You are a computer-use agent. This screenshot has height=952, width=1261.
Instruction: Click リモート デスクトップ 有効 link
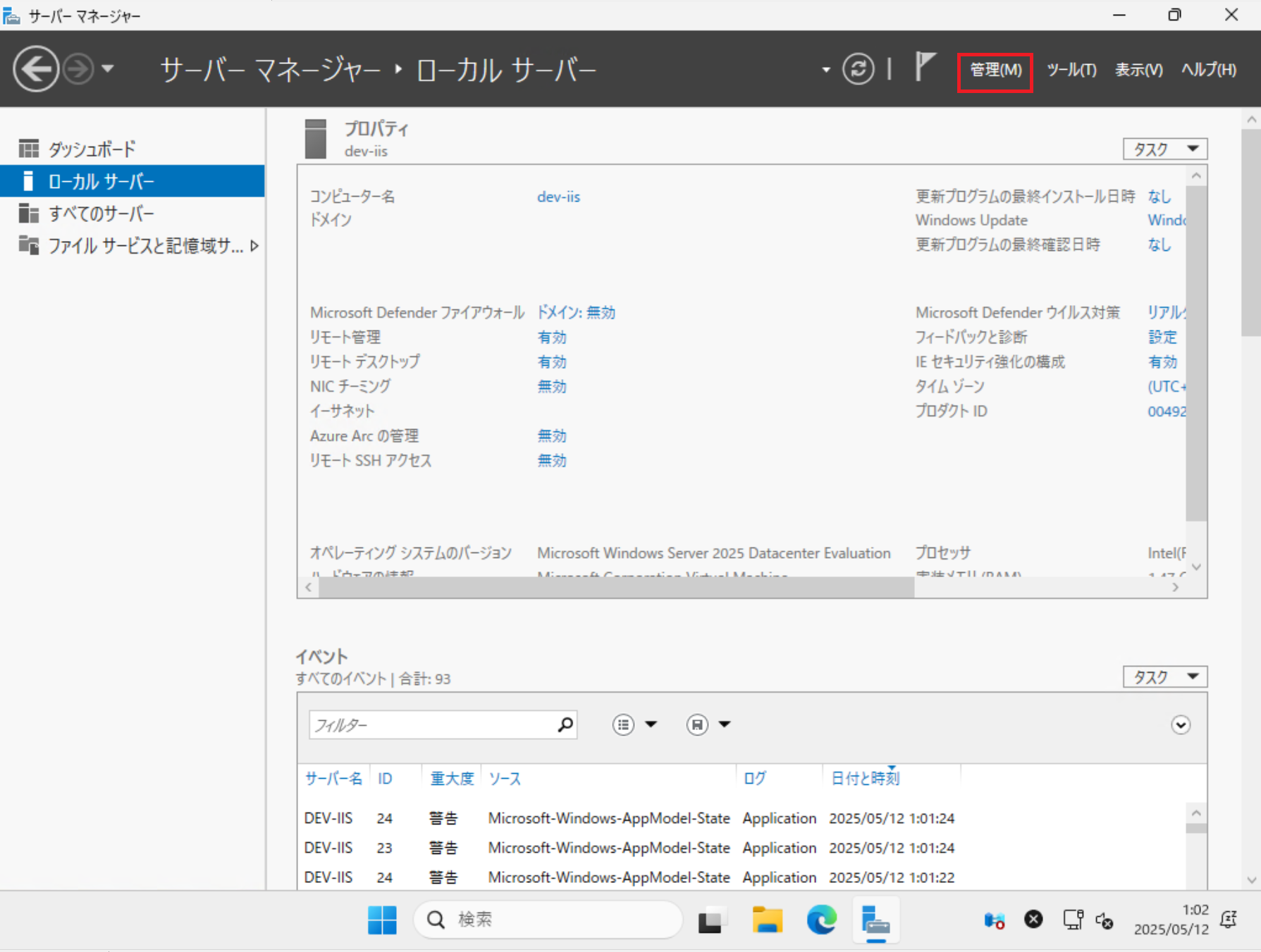click(552, 361)
